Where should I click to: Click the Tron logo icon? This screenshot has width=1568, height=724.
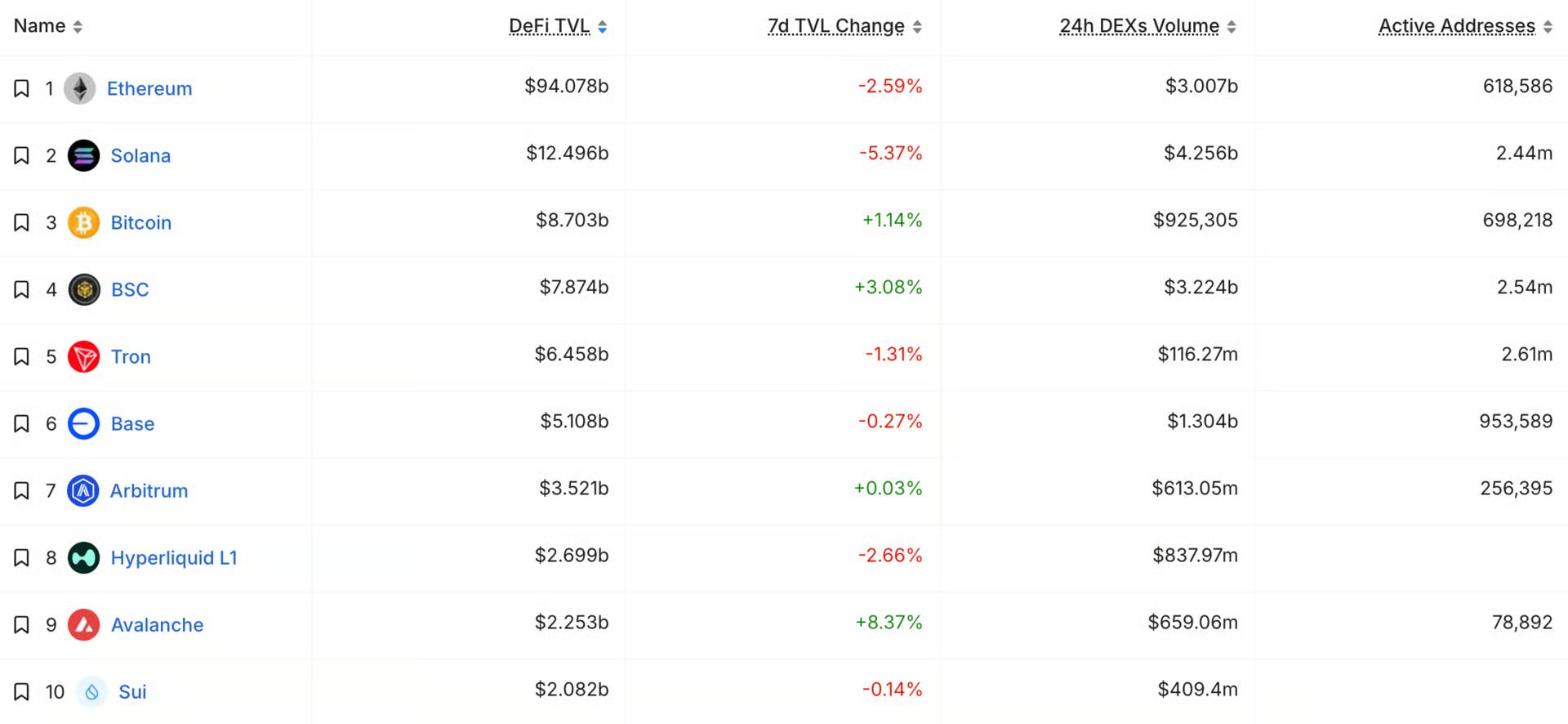(83, 356)
